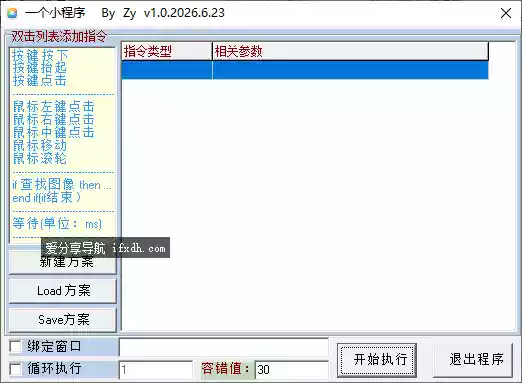The width and height of the screenshot is (522, 383).
Task: Select the if 查找图像 then command
Action: pos(62,184)
